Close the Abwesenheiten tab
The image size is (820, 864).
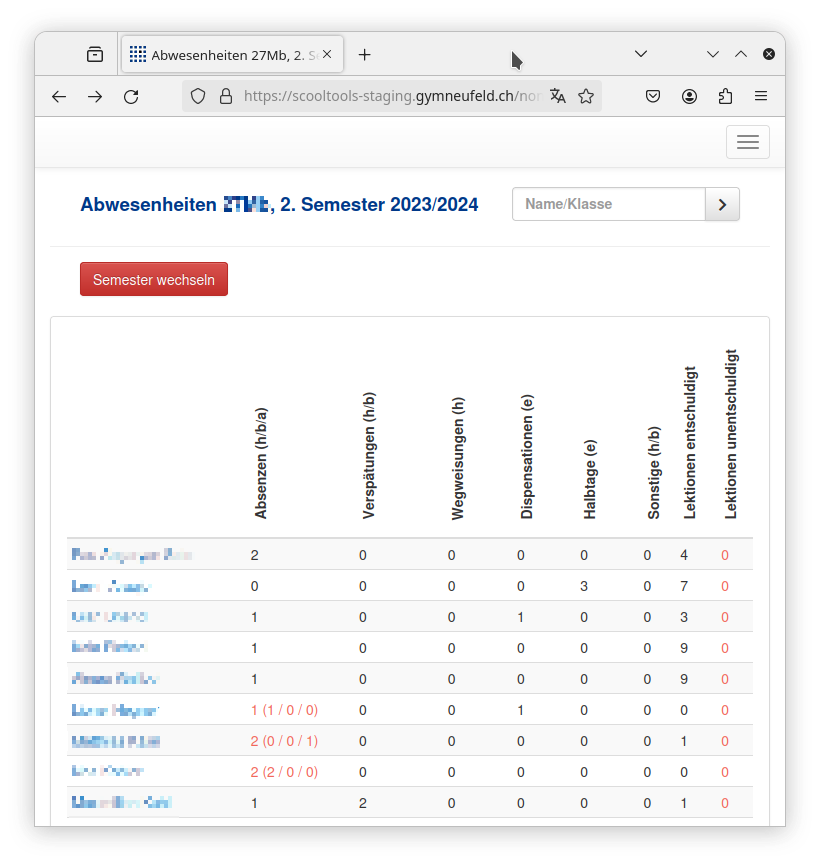[x=327, y=55]
